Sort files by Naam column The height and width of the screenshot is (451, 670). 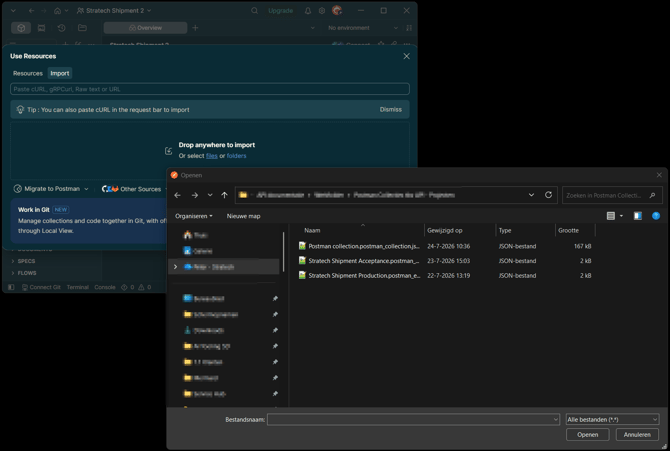point(312,230)
